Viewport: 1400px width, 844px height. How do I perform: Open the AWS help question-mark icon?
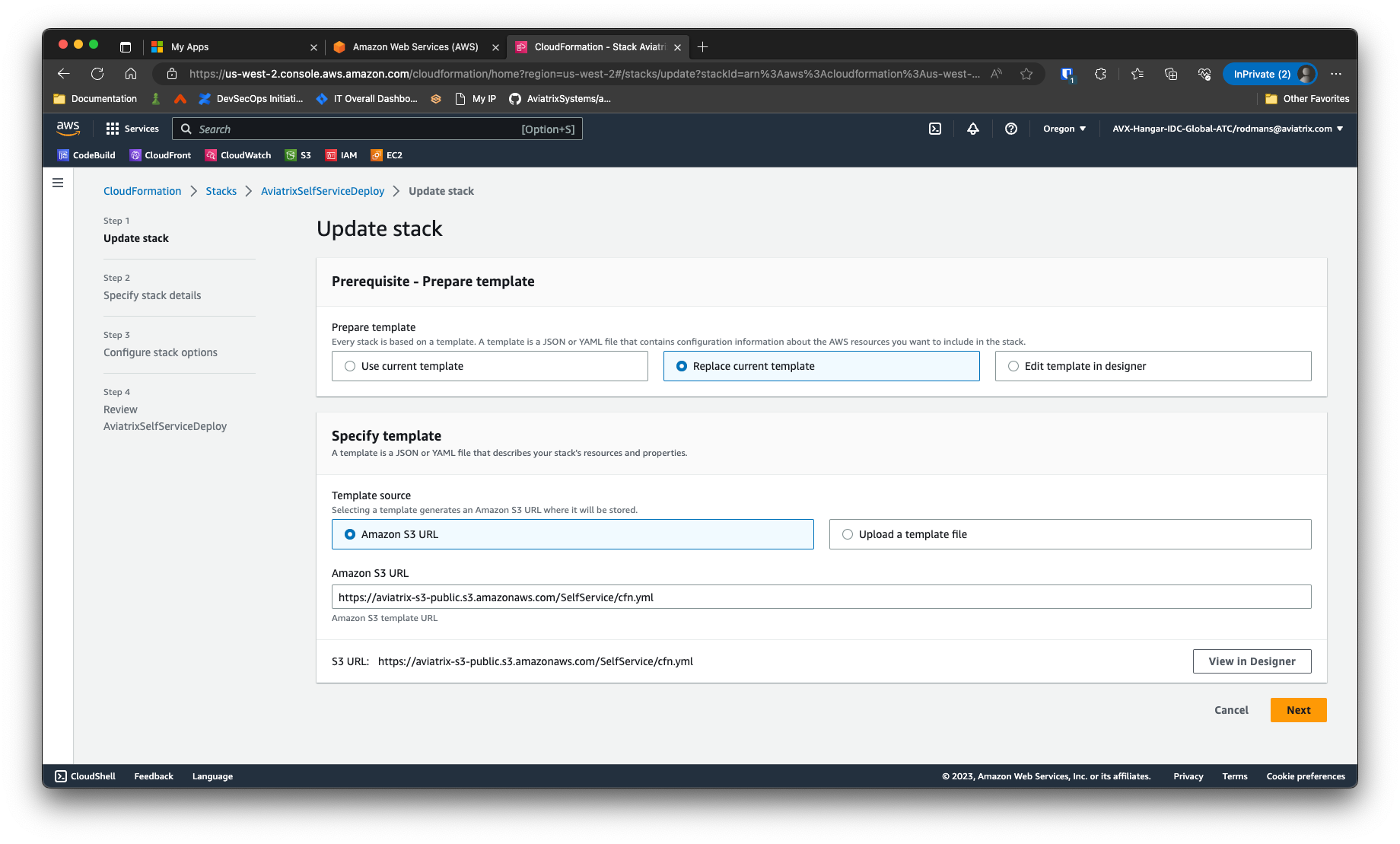[x=1011, y=129]
